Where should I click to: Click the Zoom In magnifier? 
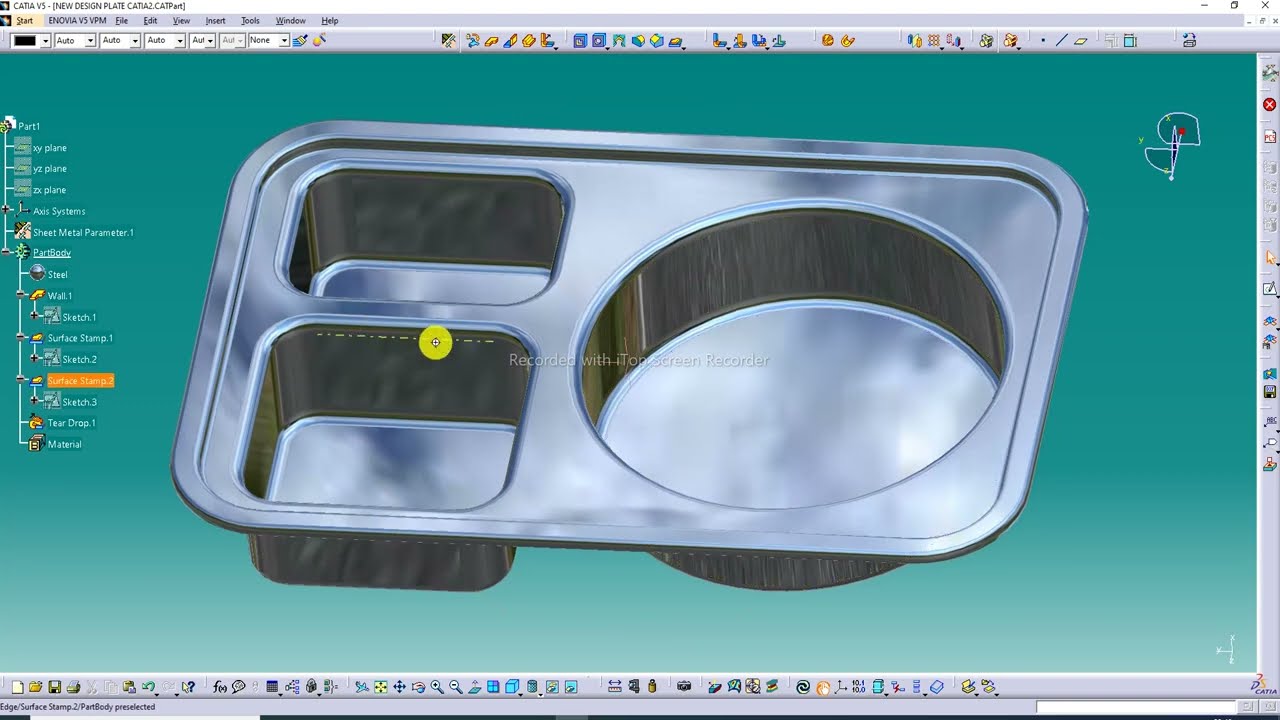[x=437, y=687]
